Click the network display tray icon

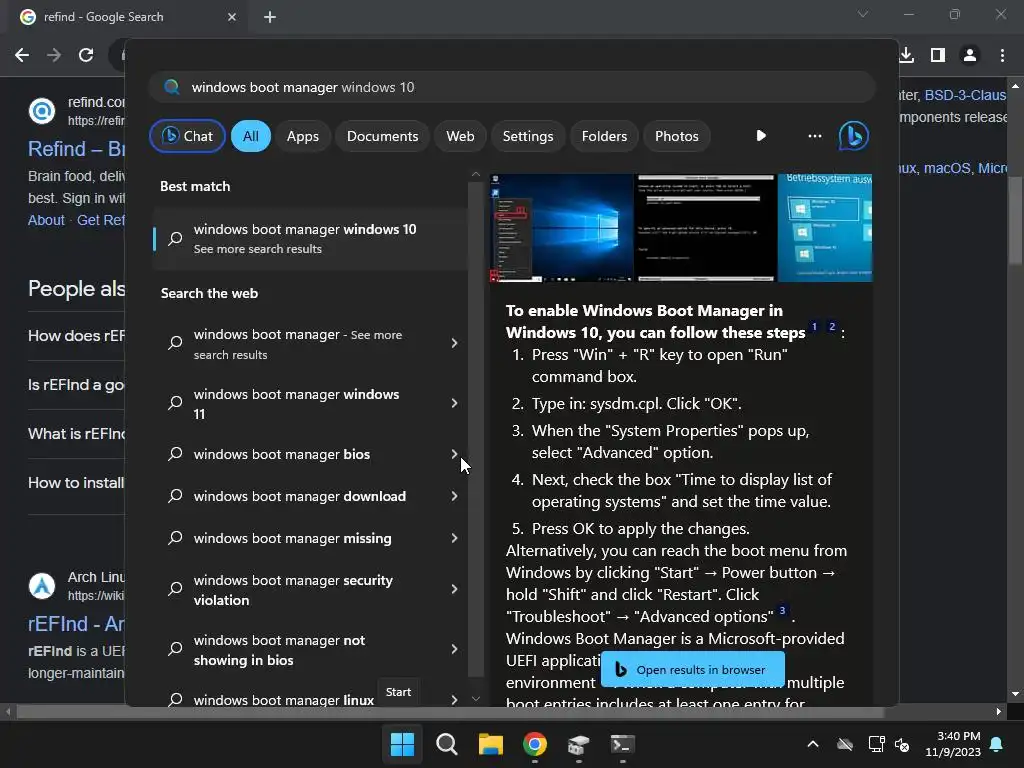point(876,744)
